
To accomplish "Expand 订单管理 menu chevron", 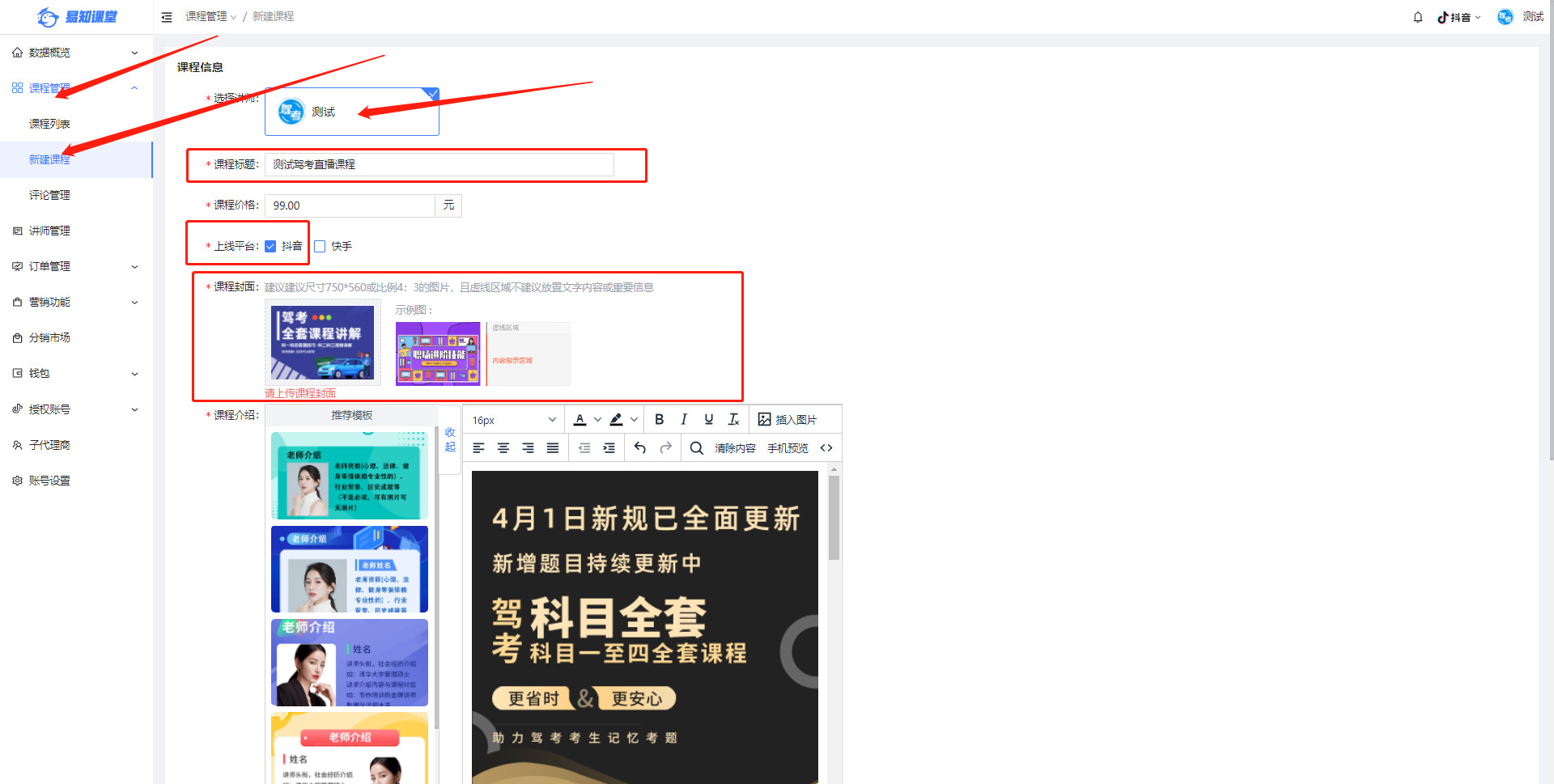I will [134, 266].
